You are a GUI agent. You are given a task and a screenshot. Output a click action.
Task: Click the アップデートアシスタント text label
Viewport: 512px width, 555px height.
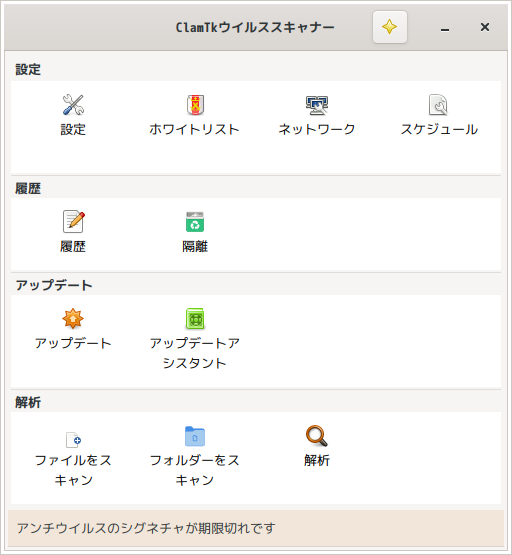(195, 353)
